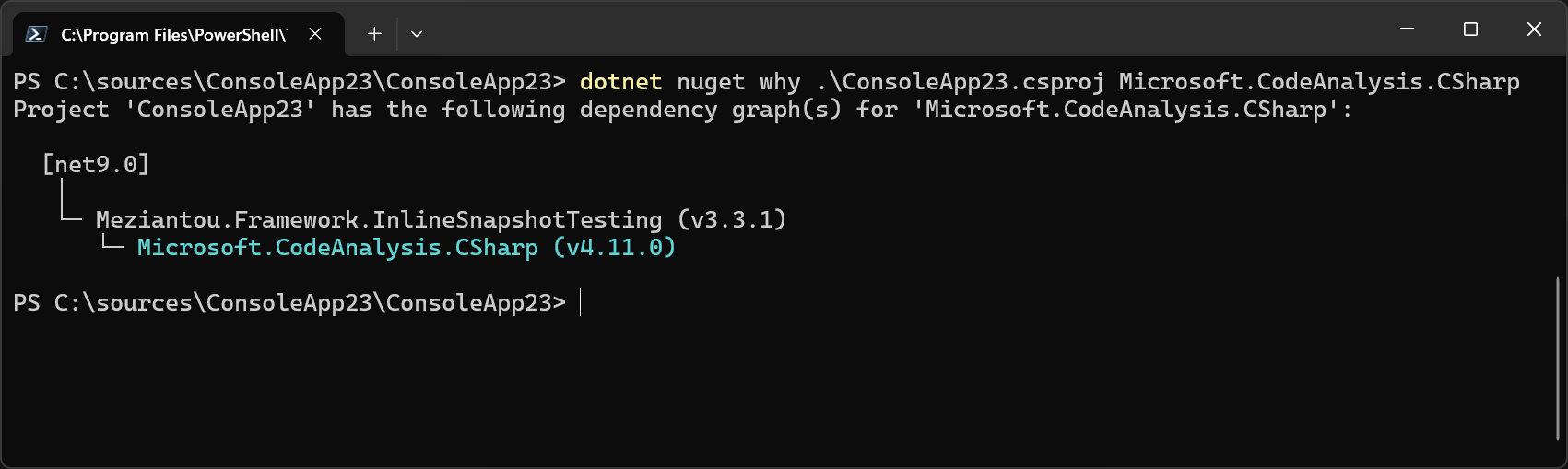This screenshot has height=469, width=1568.
Task: Click the [net9.0] framework node
Action: pyautogui.click(x=96, y=165)
